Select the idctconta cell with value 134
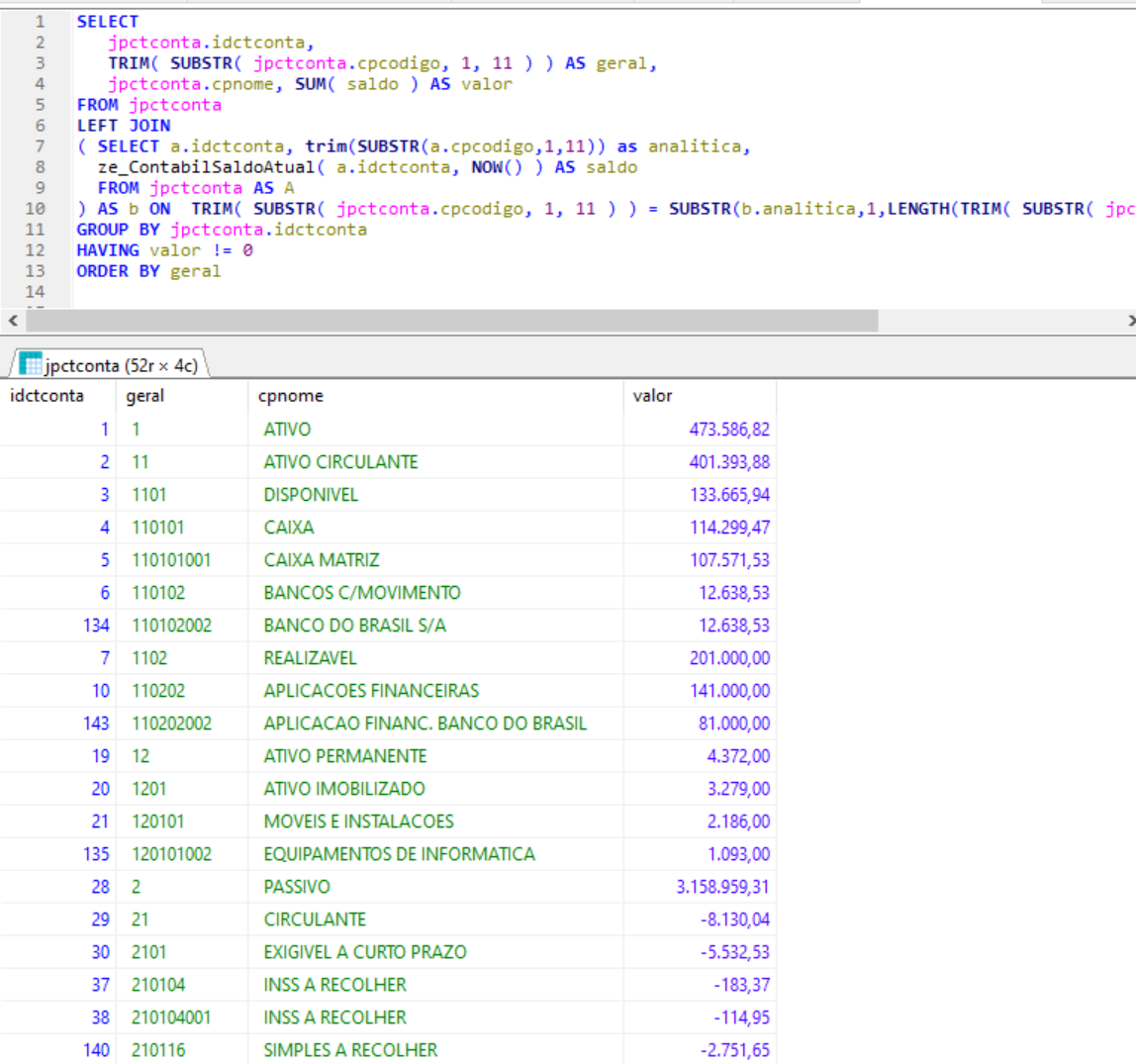The height and width of the screenshot is (1064, 1136). tap(97, 626)
